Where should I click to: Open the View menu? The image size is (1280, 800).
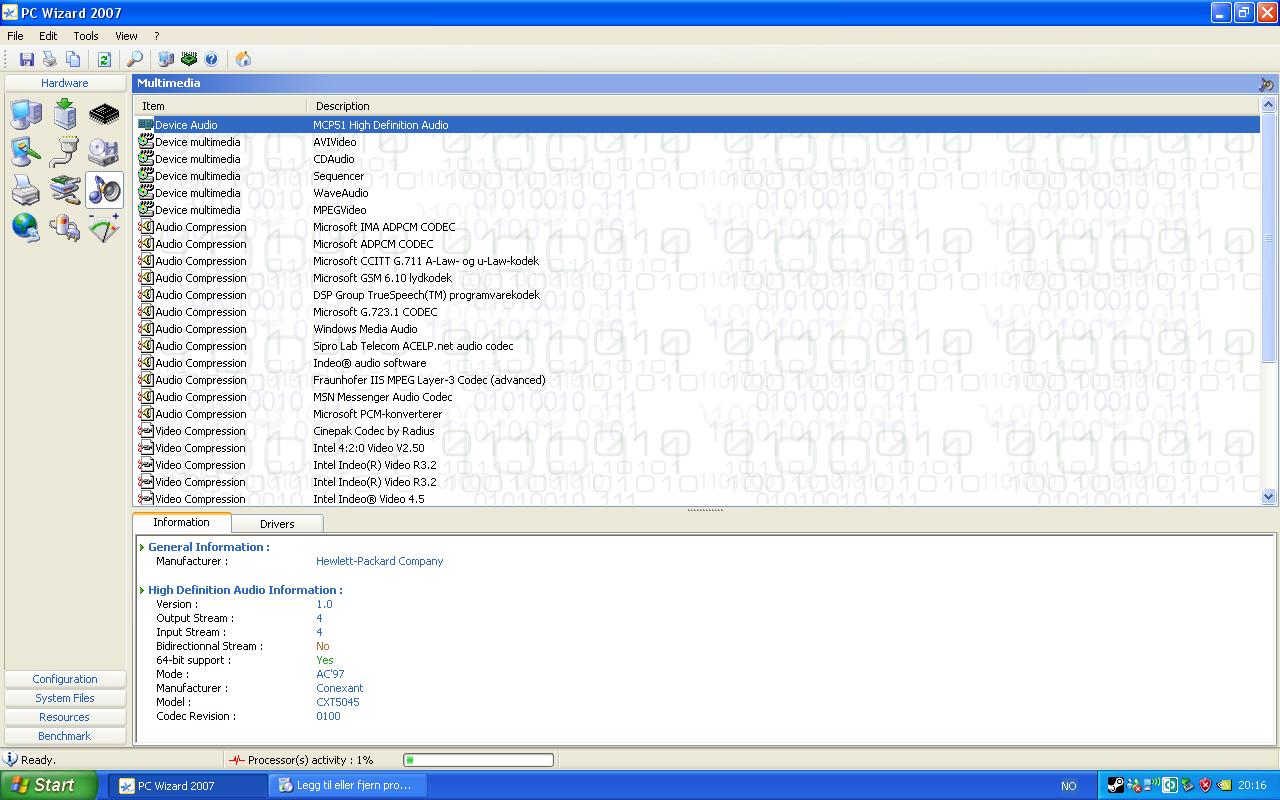(x=126, y=36)
